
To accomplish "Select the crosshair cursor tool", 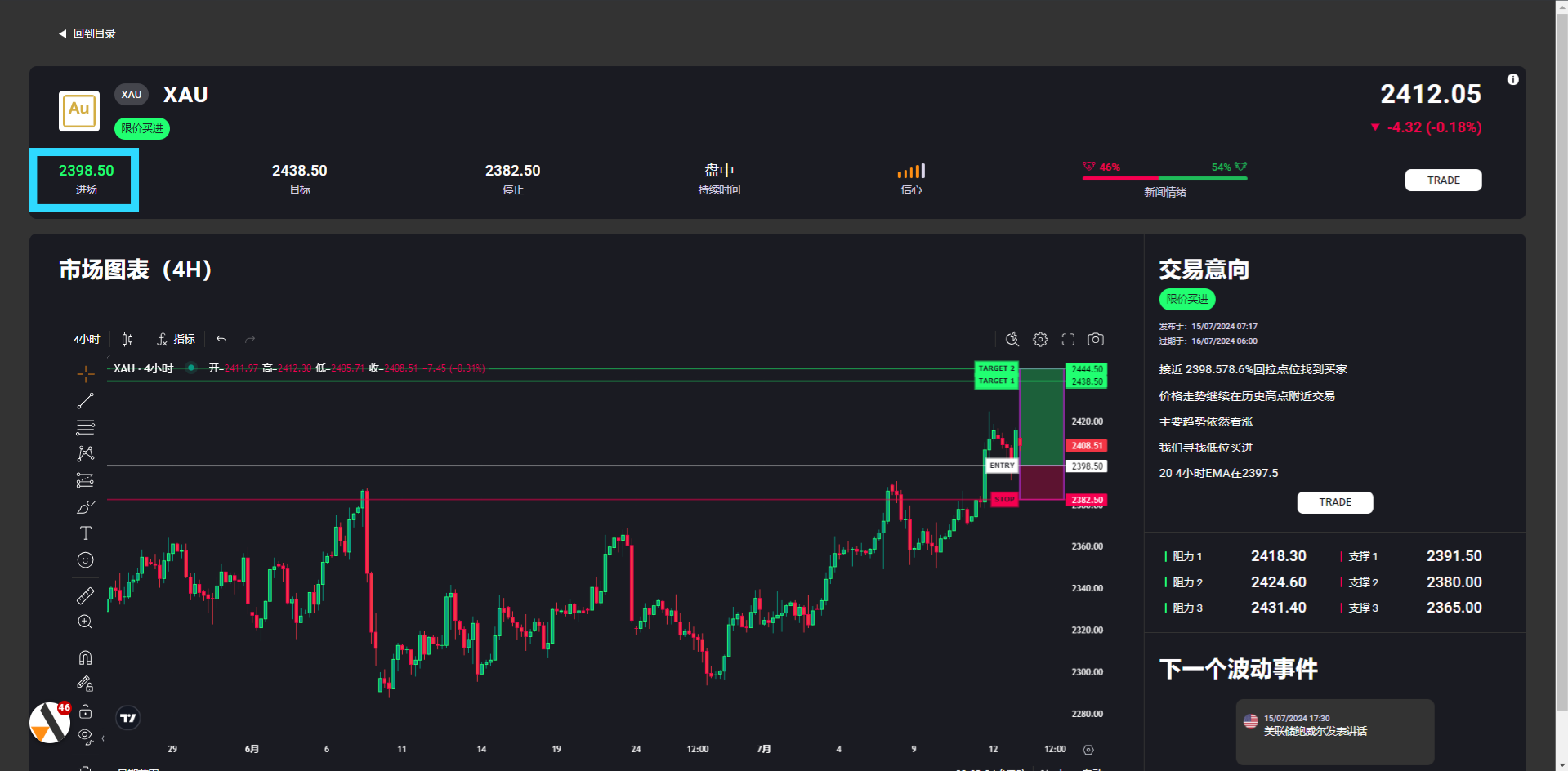I will coord(86,374).
